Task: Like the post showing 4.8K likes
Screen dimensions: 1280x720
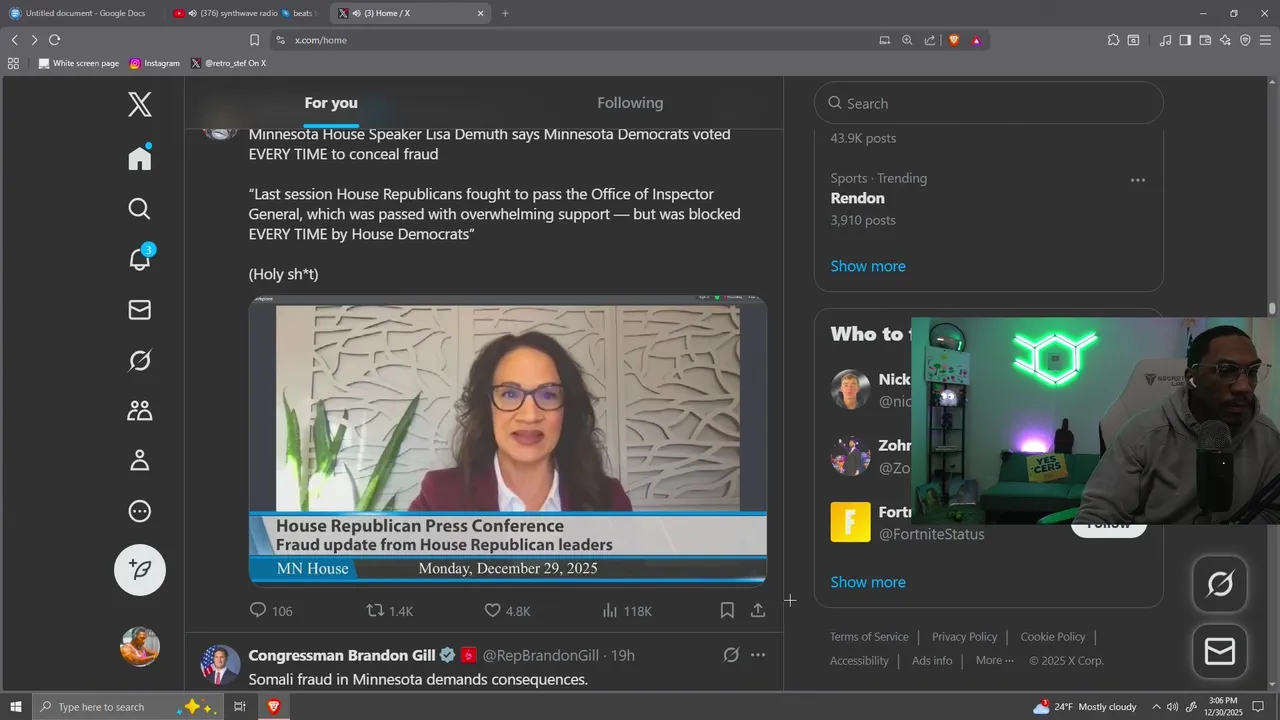Action: point(507,610)
